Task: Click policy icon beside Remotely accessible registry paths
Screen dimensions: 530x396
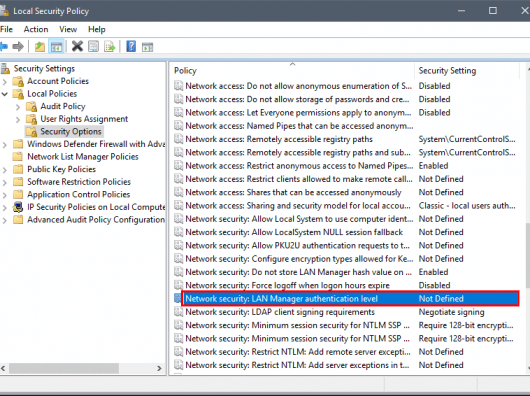Action: click(178, 139)
